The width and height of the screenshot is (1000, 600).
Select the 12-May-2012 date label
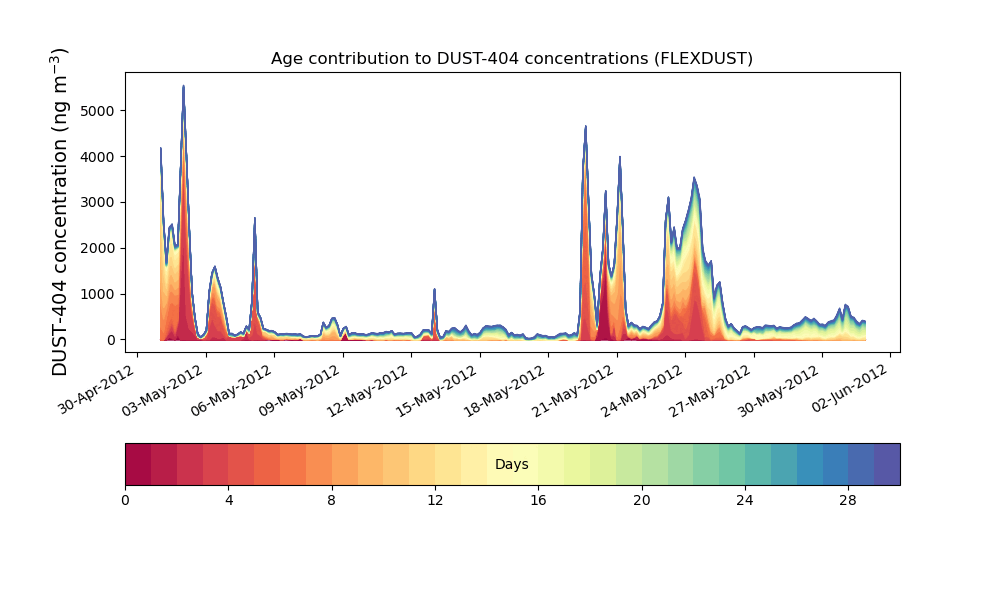(369, 390)
